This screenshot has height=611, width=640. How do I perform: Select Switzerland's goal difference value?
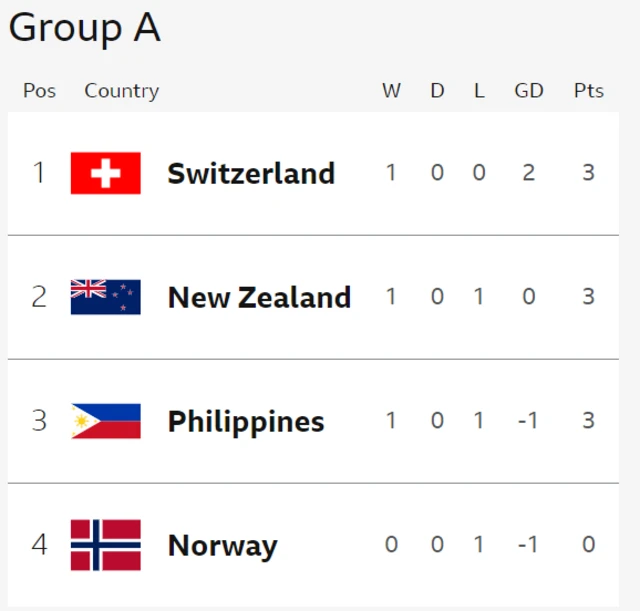click(529, 172)
